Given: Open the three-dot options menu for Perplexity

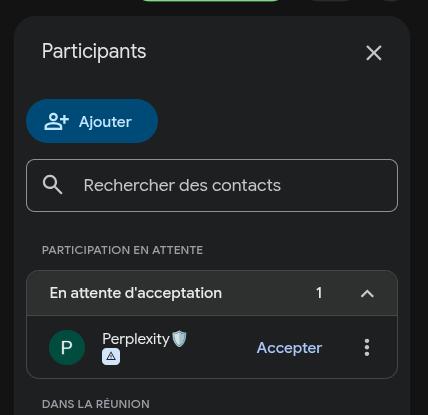Looking at the screenshot, I should (x=367, y=347).
